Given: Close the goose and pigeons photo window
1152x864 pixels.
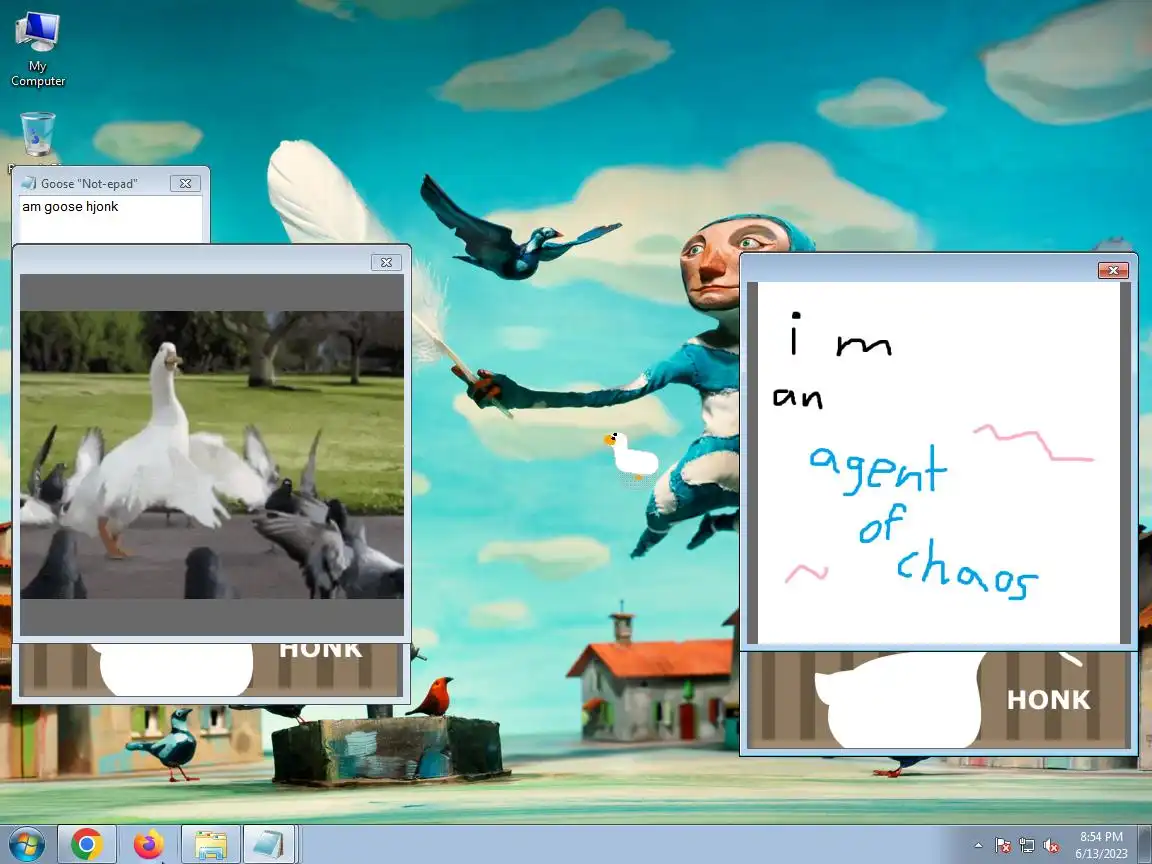Looking at the screenshot, I should coord(386,262).
